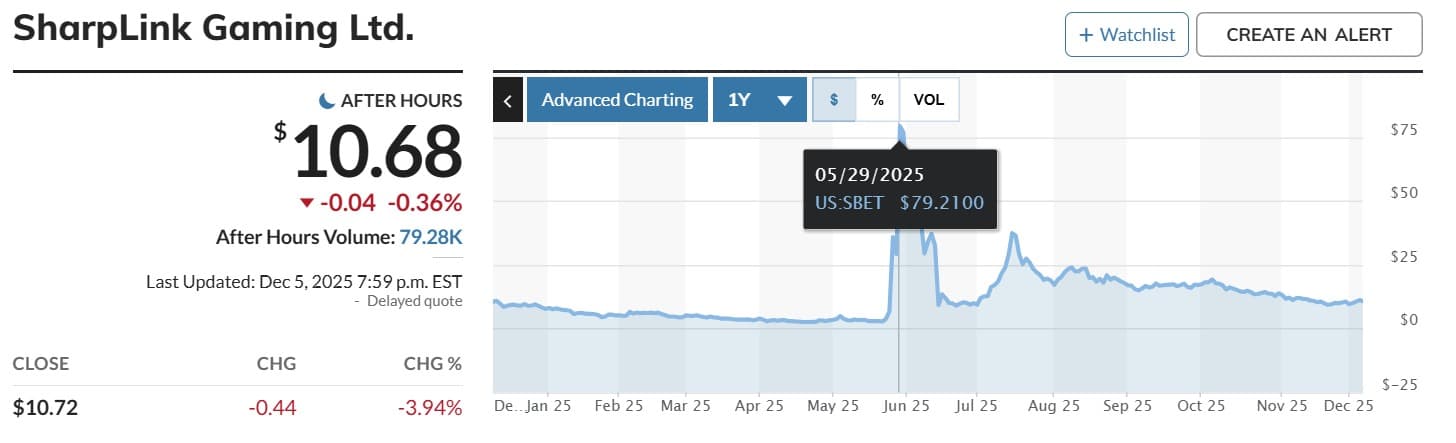The width and height of the screenshot is (1456, 443).
Task: Click the $10.72 closing price value
Action: (x=45, y=407)
